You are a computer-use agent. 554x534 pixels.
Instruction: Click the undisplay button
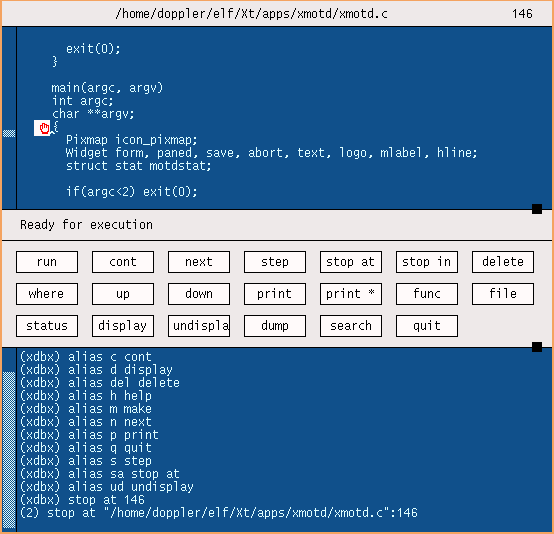(199, 326)
